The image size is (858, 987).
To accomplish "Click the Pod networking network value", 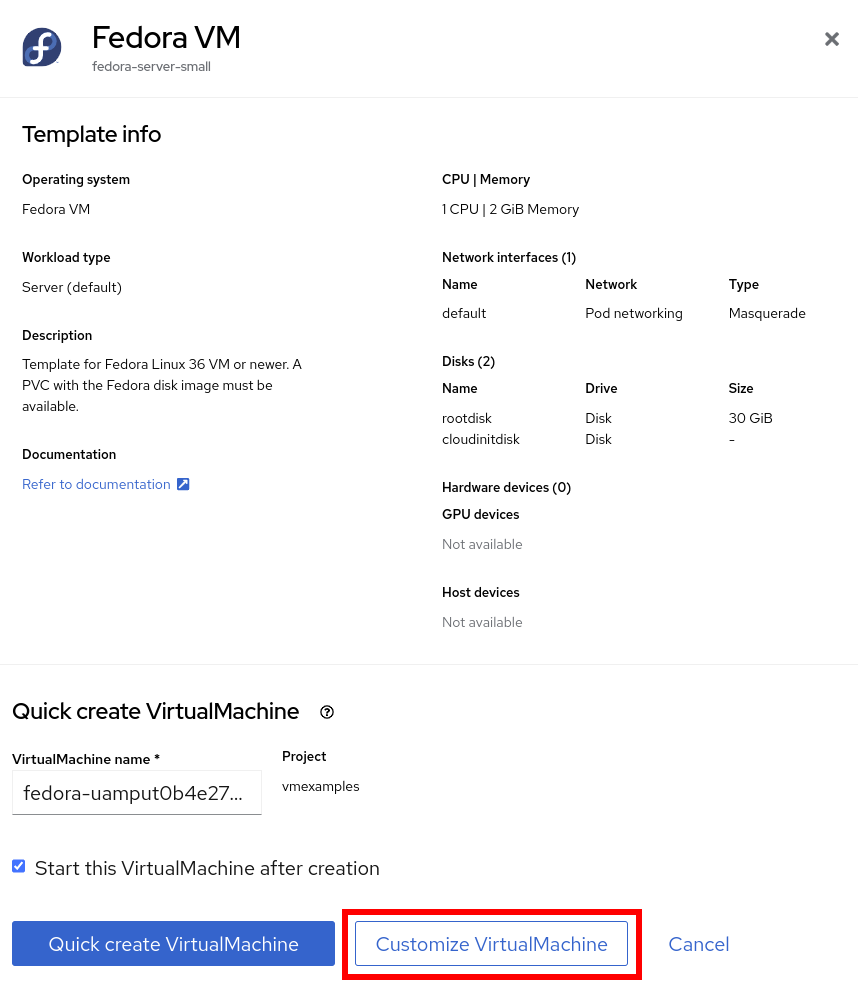I will pyautogui.click(x=633, y=313).
